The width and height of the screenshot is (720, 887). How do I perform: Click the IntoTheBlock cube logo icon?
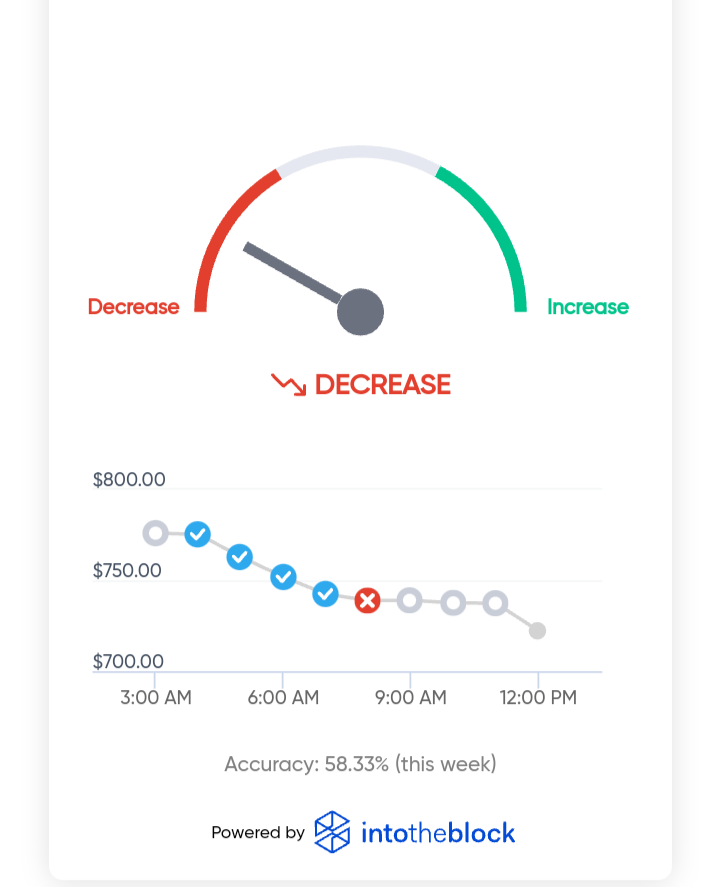click(x=332, y=832)
